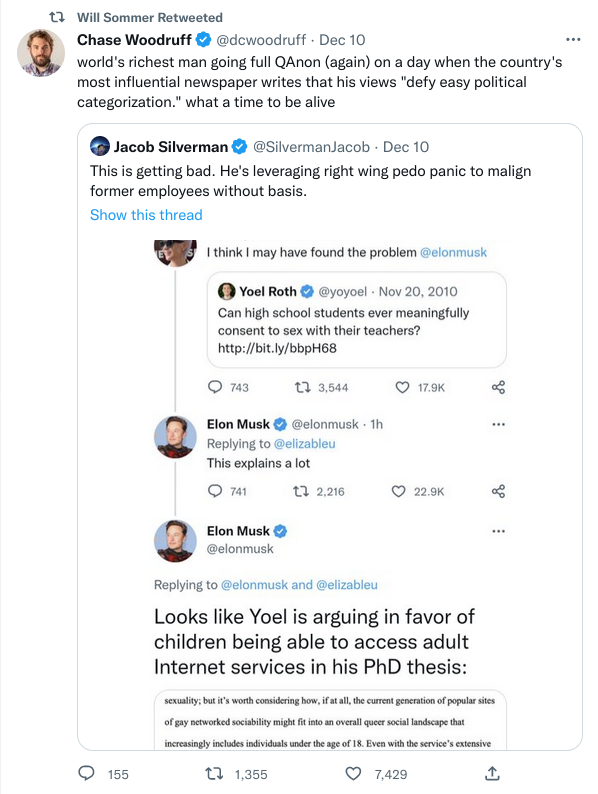Like Elon Musk's 'This explains a lot' reply
This screenshot has height=794, width=598.
(399, 491)
